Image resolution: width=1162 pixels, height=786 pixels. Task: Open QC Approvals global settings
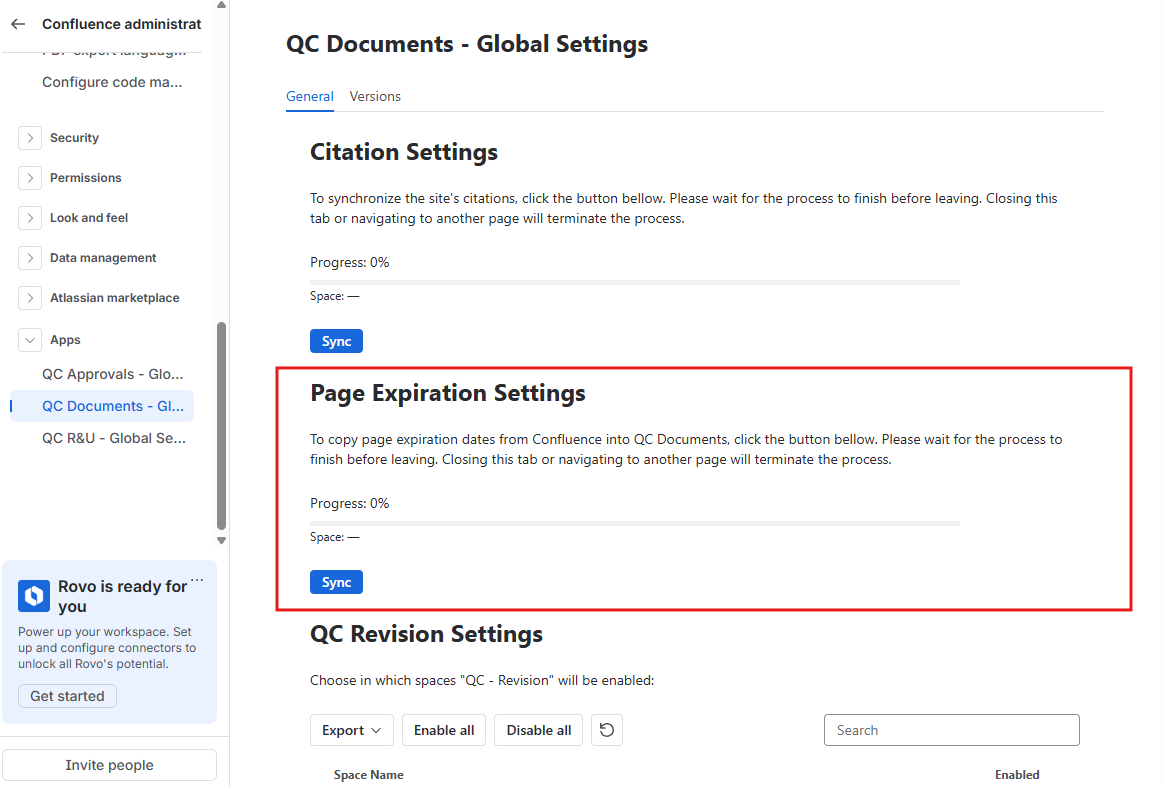pyautogui.click(x=113, y=374)
